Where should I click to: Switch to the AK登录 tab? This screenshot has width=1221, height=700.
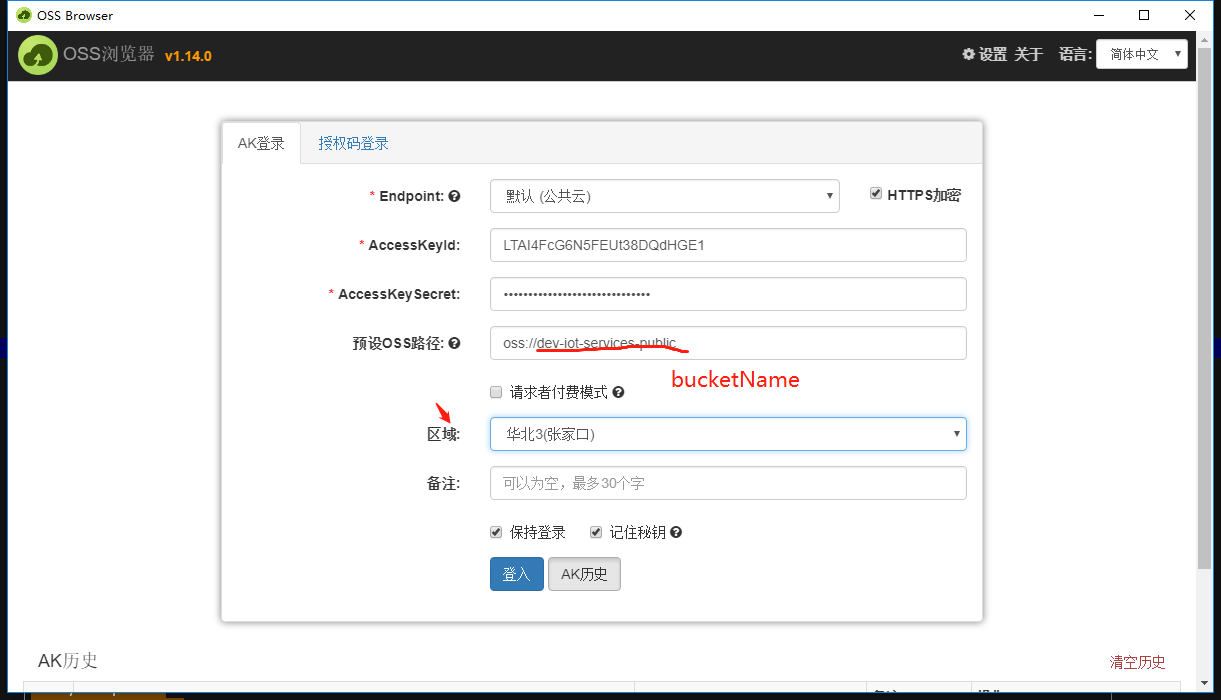[261, 143]
